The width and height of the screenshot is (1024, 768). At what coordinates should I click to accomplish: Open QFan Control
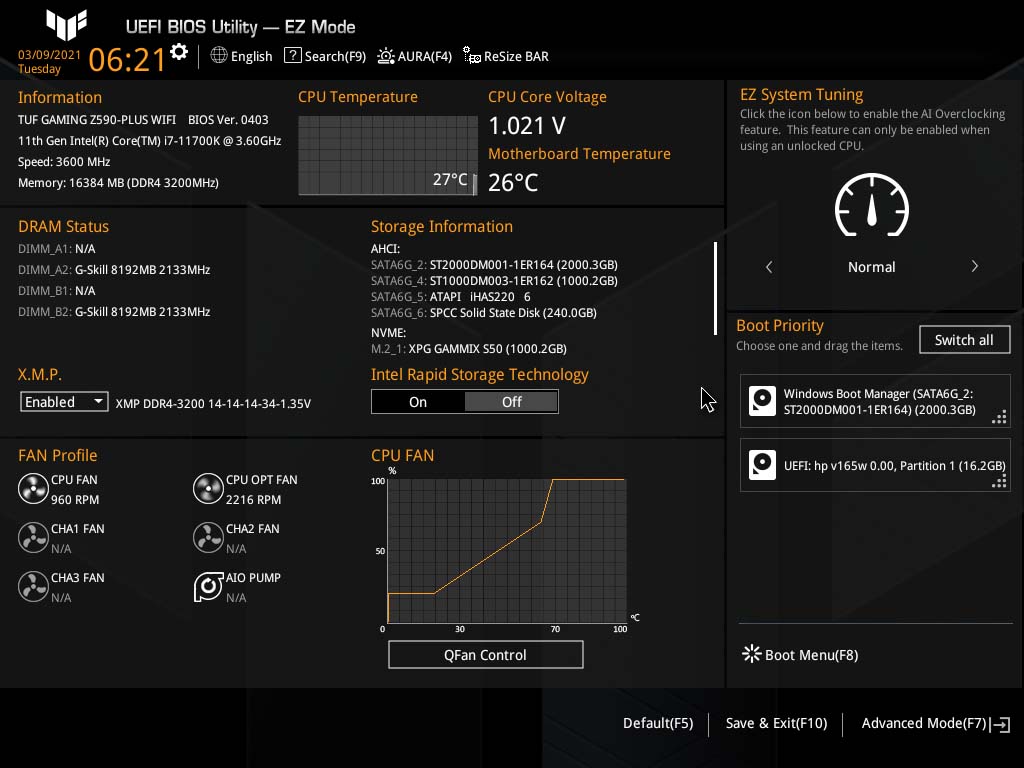[485, 654]
